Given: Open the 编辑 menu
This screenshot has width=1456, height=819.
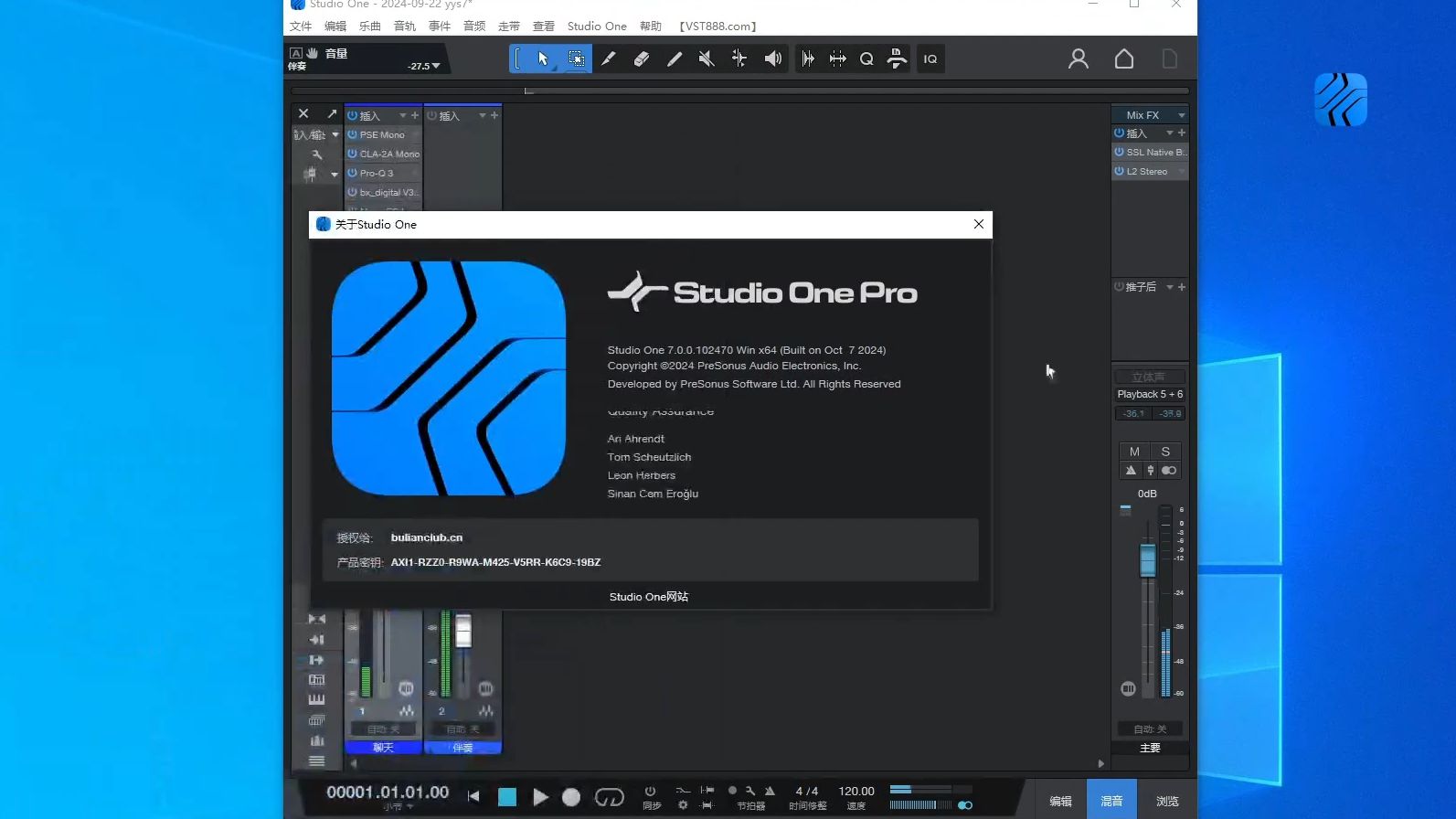Looking at the screenshot, I should coord(335,27).
